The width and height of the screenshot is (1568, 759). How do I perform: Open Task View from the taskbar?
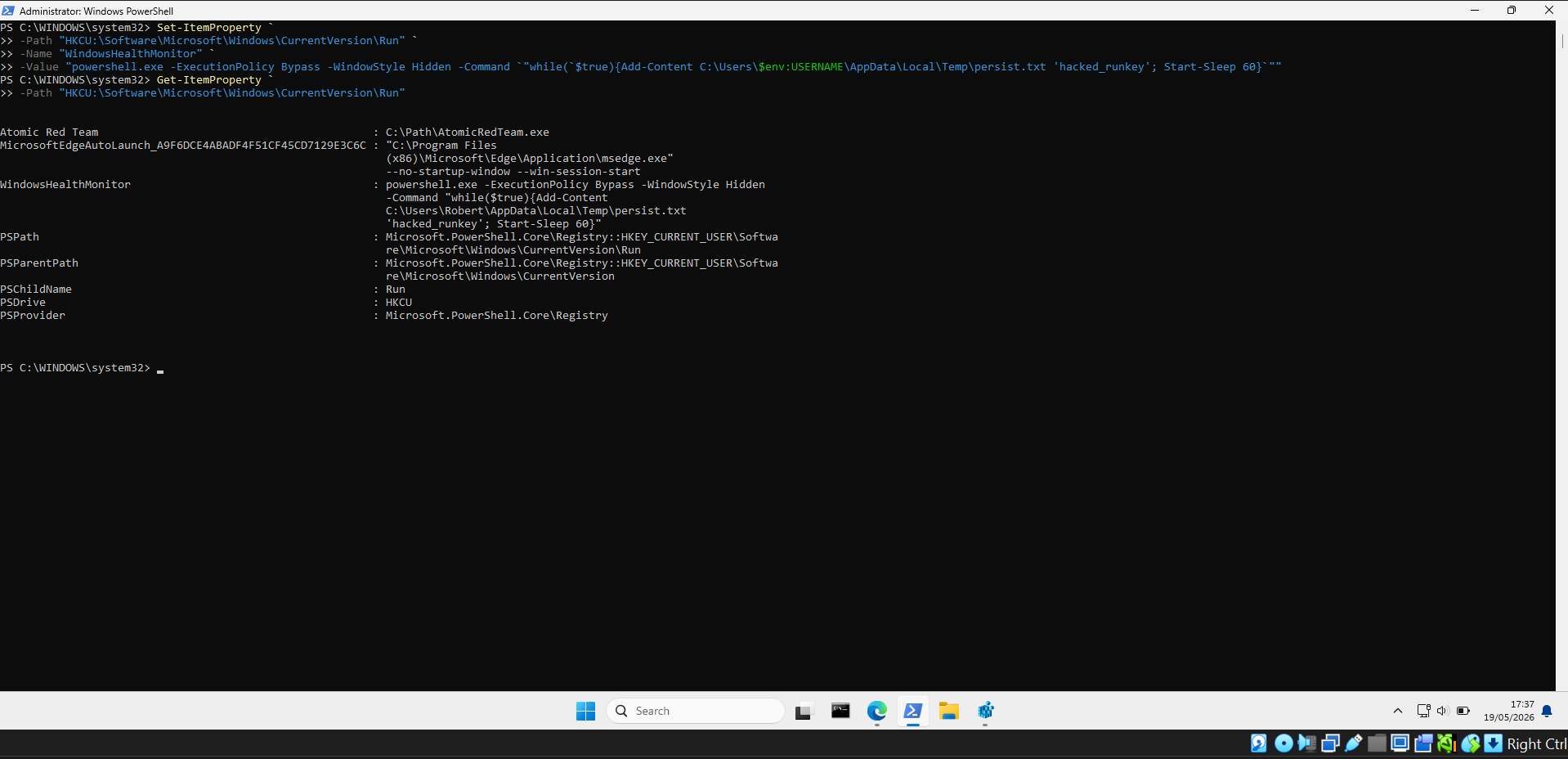click(x=804, y=711)
